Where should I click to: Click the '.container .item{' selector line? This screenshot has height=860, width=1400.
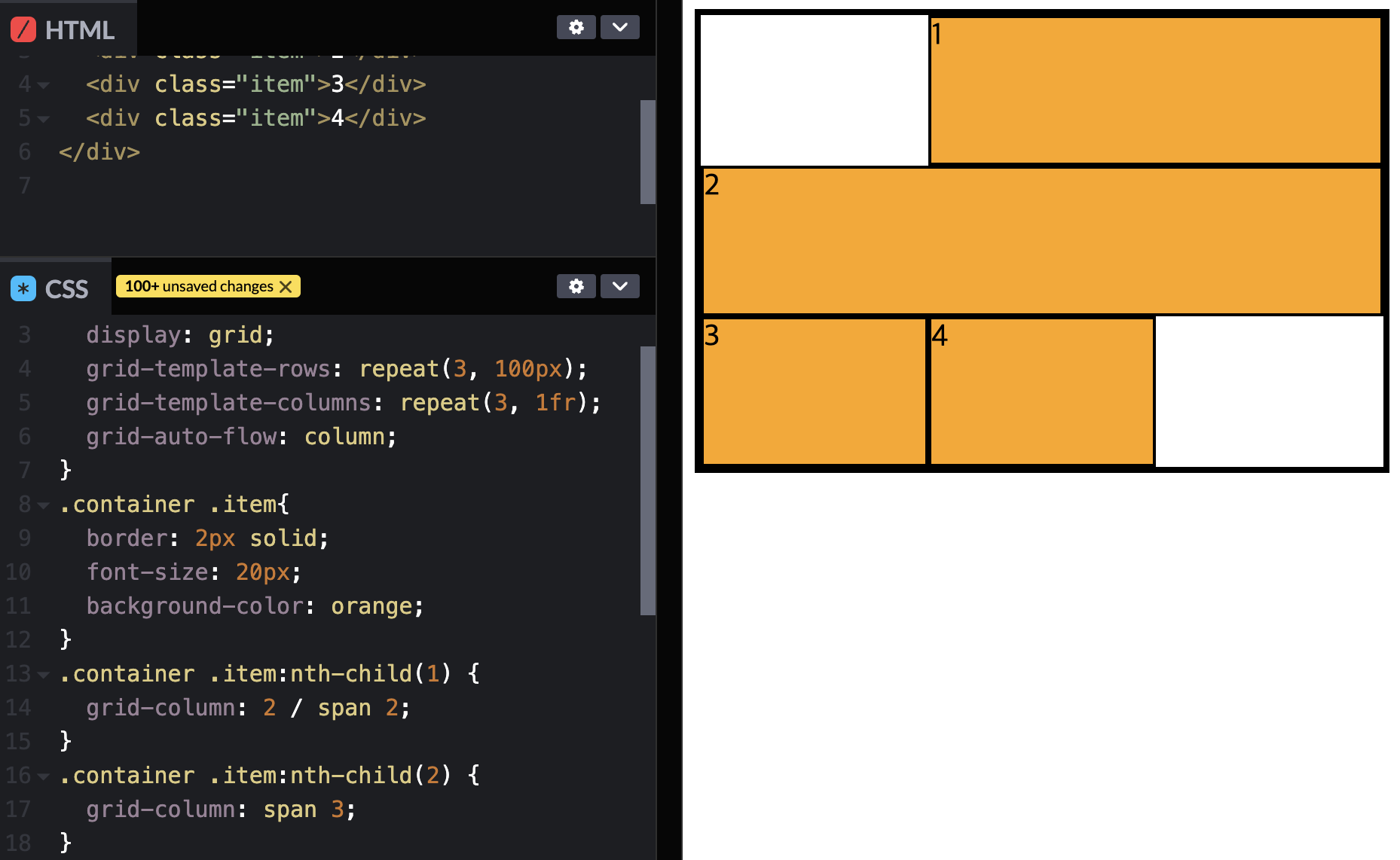174,505
